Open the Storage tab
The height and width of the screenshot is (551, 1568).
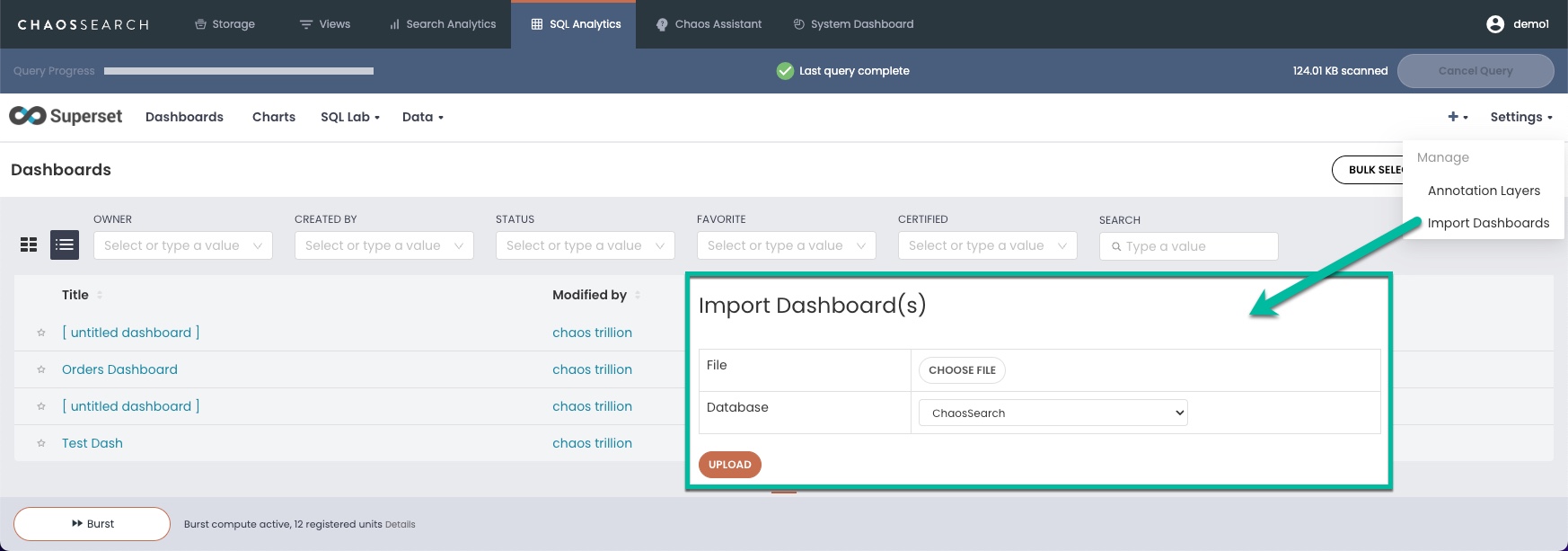(225, 24)
